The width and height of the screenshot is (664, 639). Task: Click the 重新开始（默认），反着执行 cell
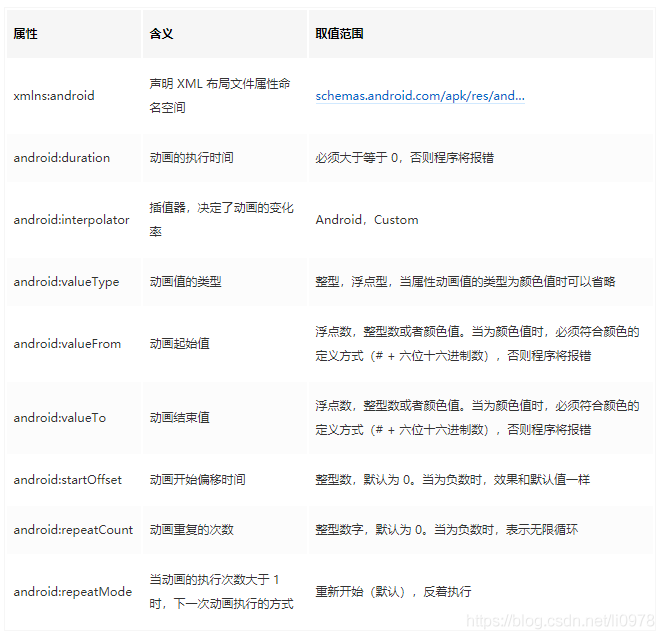tap(481, 592)
